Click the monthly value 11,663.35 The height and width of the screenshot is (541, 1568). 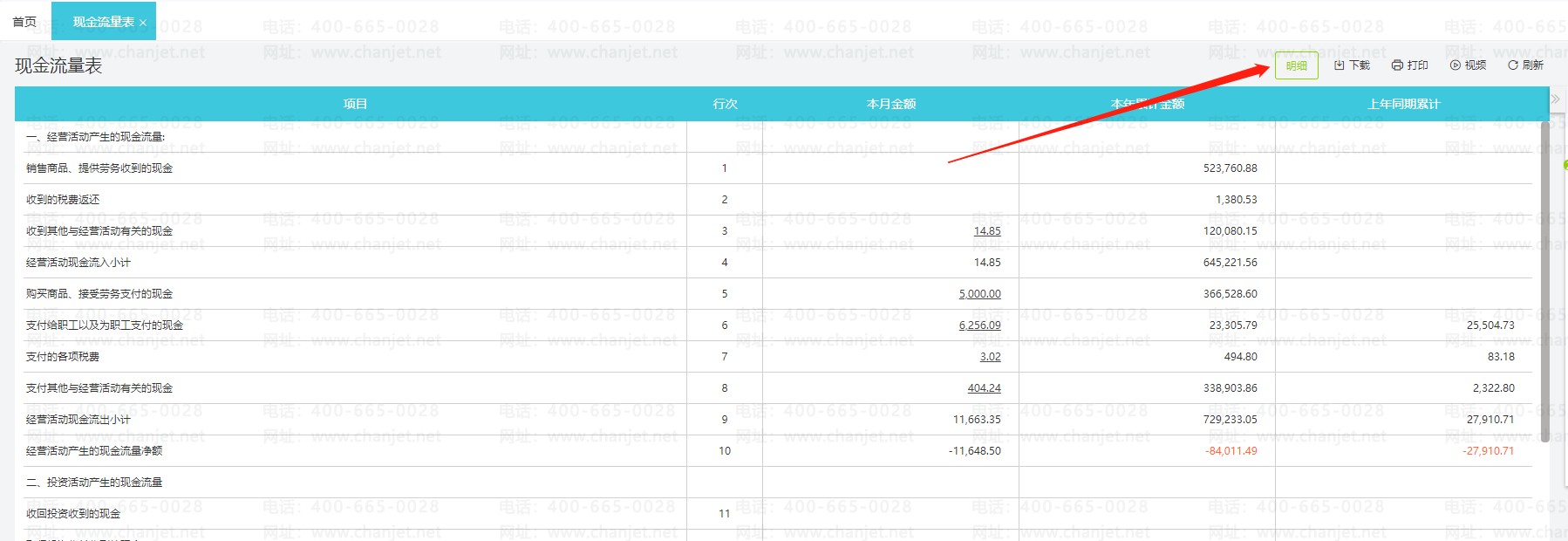point(977,420)
